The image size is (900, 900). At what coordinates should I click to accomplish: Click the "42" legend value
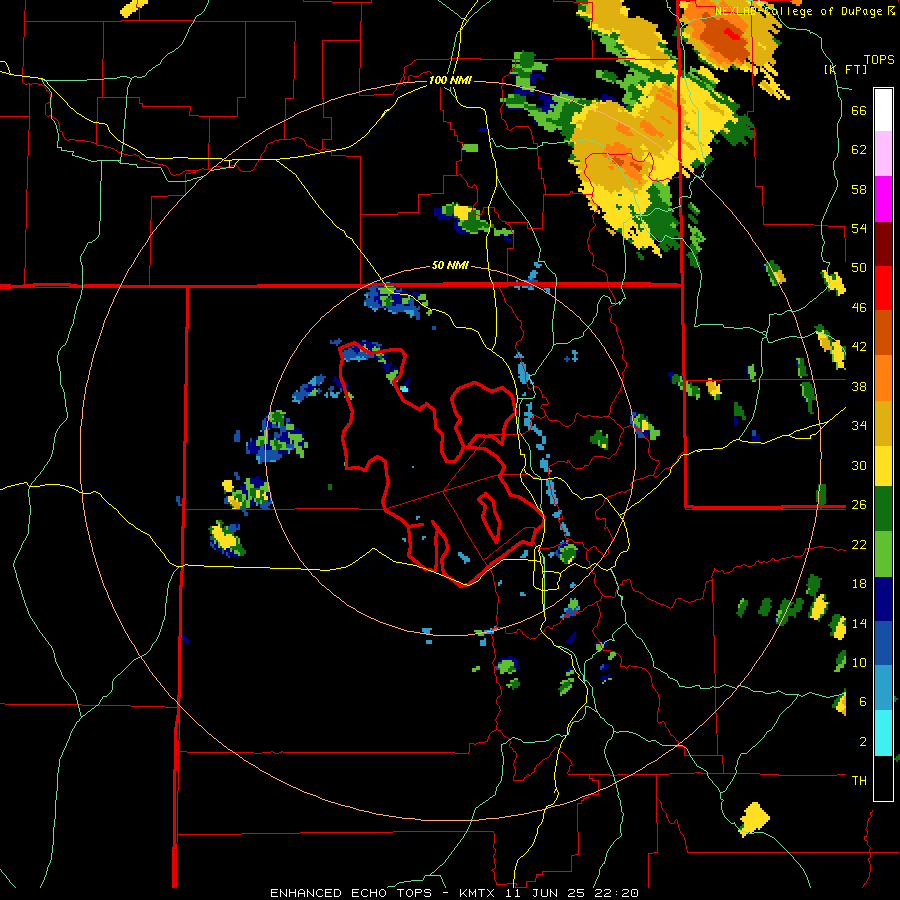click(859, 347)
